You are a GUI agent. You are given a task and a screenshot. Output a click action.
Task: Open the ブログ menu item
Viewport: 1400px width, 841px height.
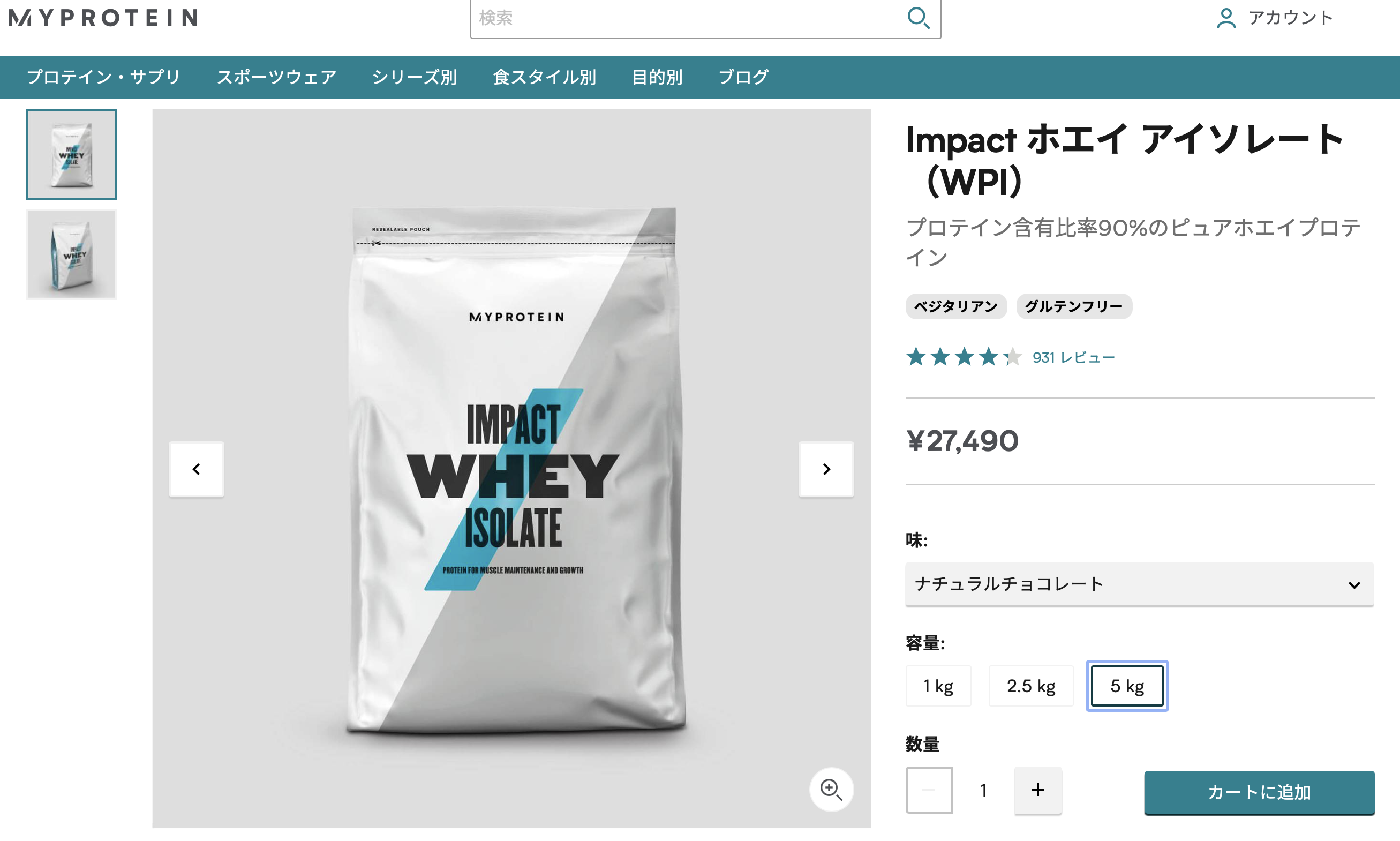(x=743, y=77)
